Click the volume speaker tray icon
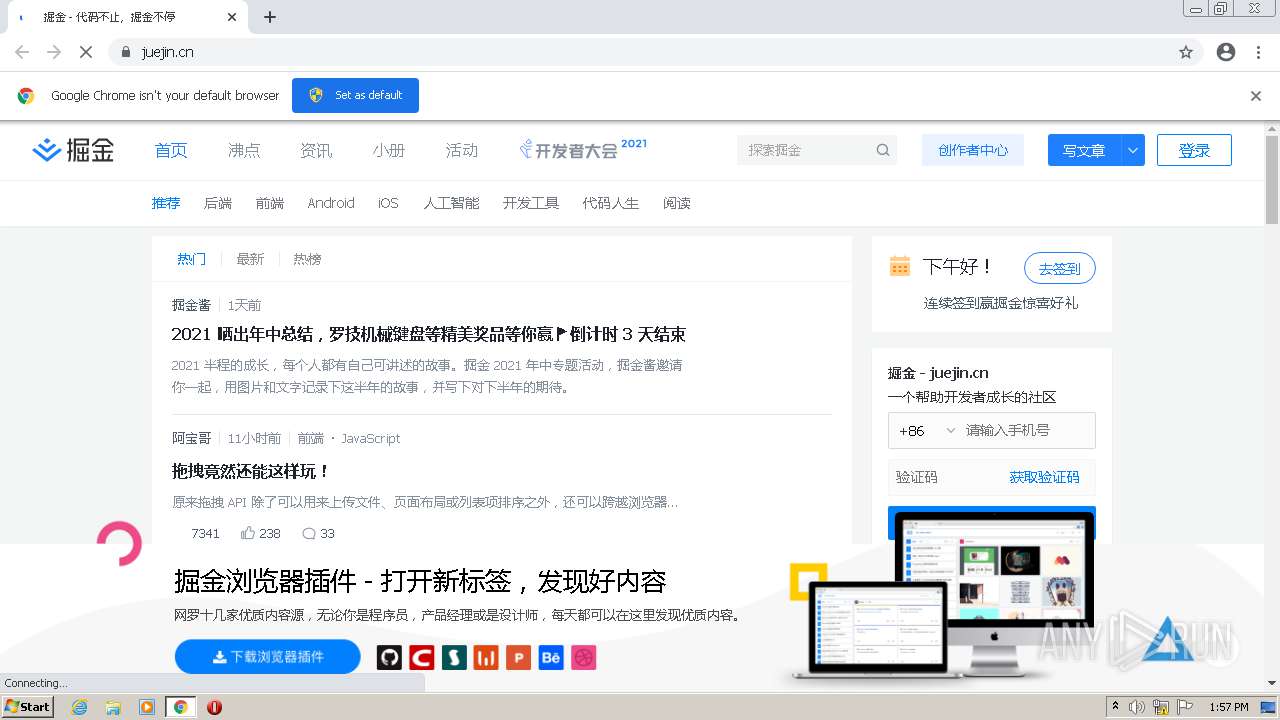The height and width of the screenshot is (720, 1280). (1137, 707)
